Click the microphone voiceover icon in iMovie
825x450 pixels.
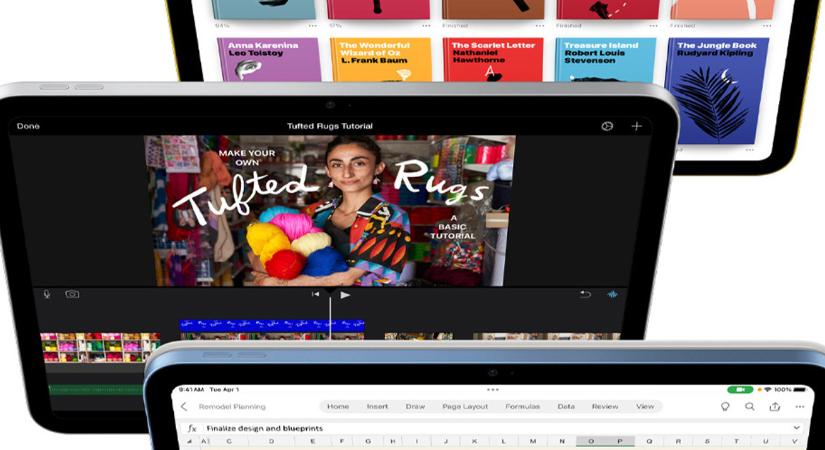coord(46,294)
